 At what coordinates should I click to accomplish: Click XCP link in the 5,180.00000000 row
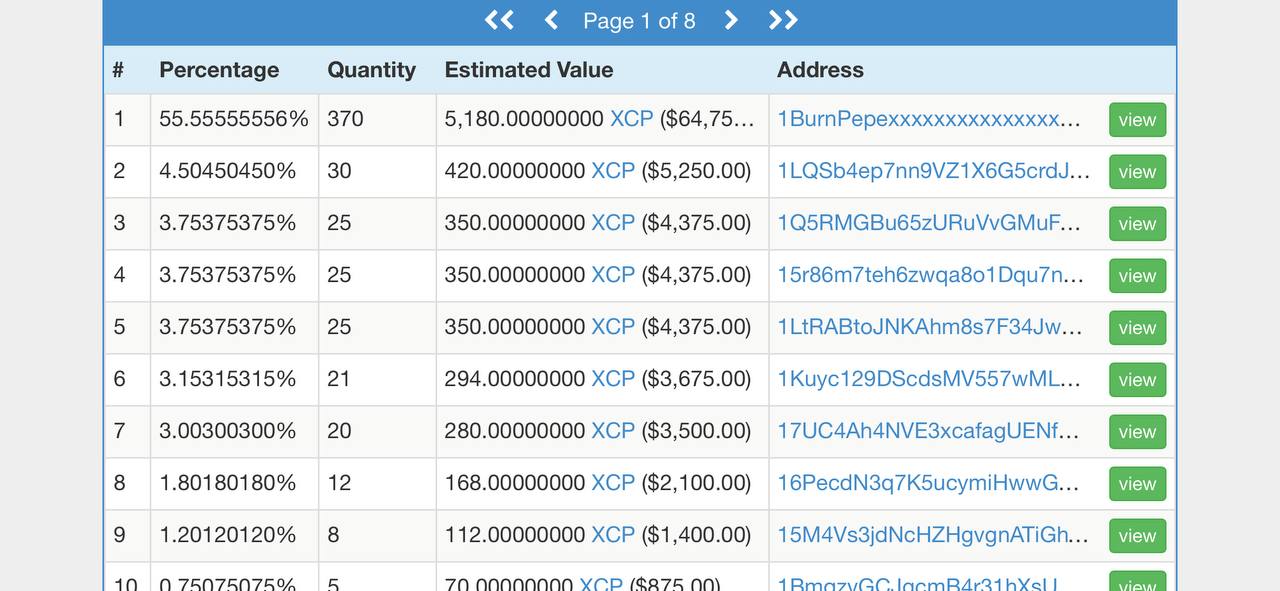coord(632,119)
